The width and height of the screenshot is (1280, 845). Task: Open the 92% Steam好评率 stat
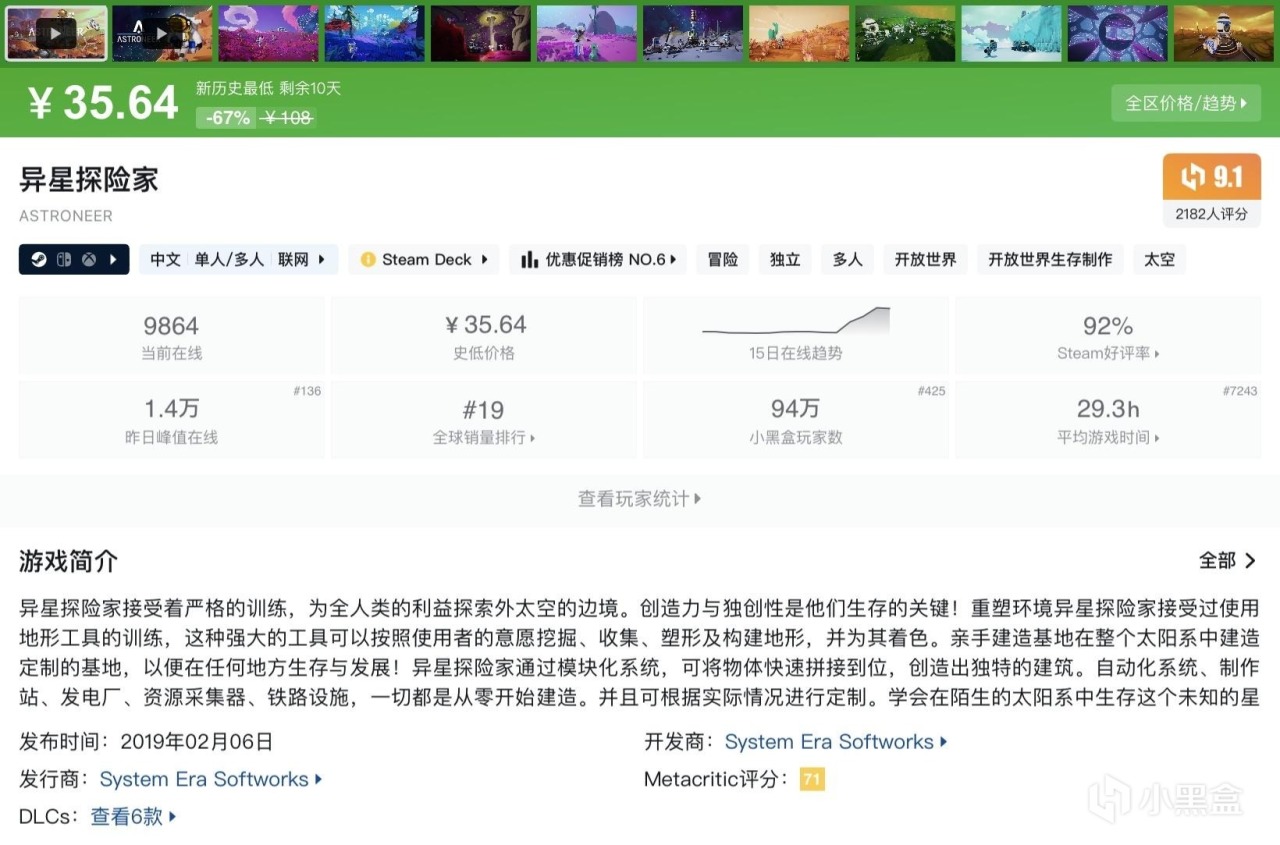[1108, 335]
